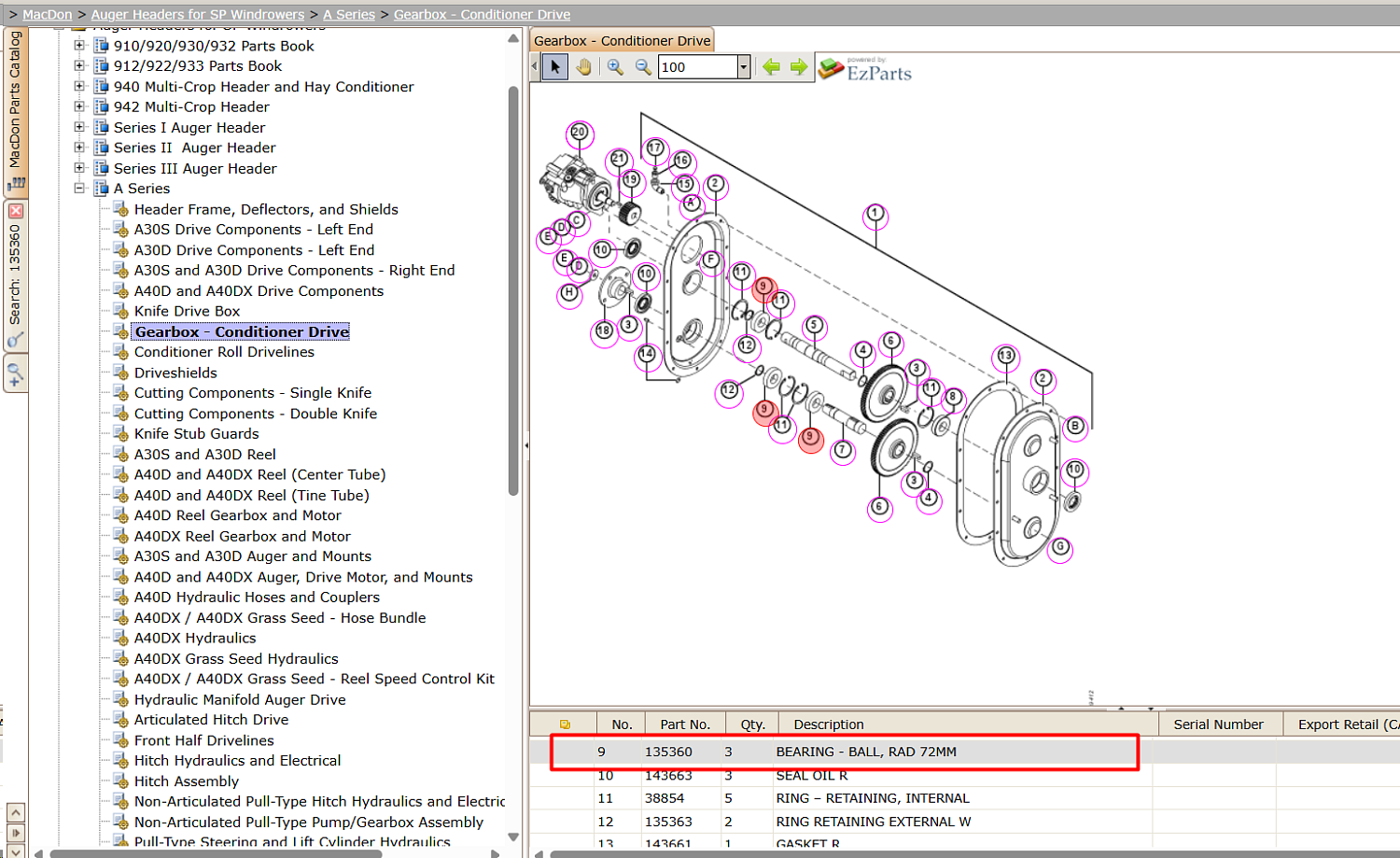Collapse the A Series tree node
The image size is (1400, 858).
(x=79, y=189)
